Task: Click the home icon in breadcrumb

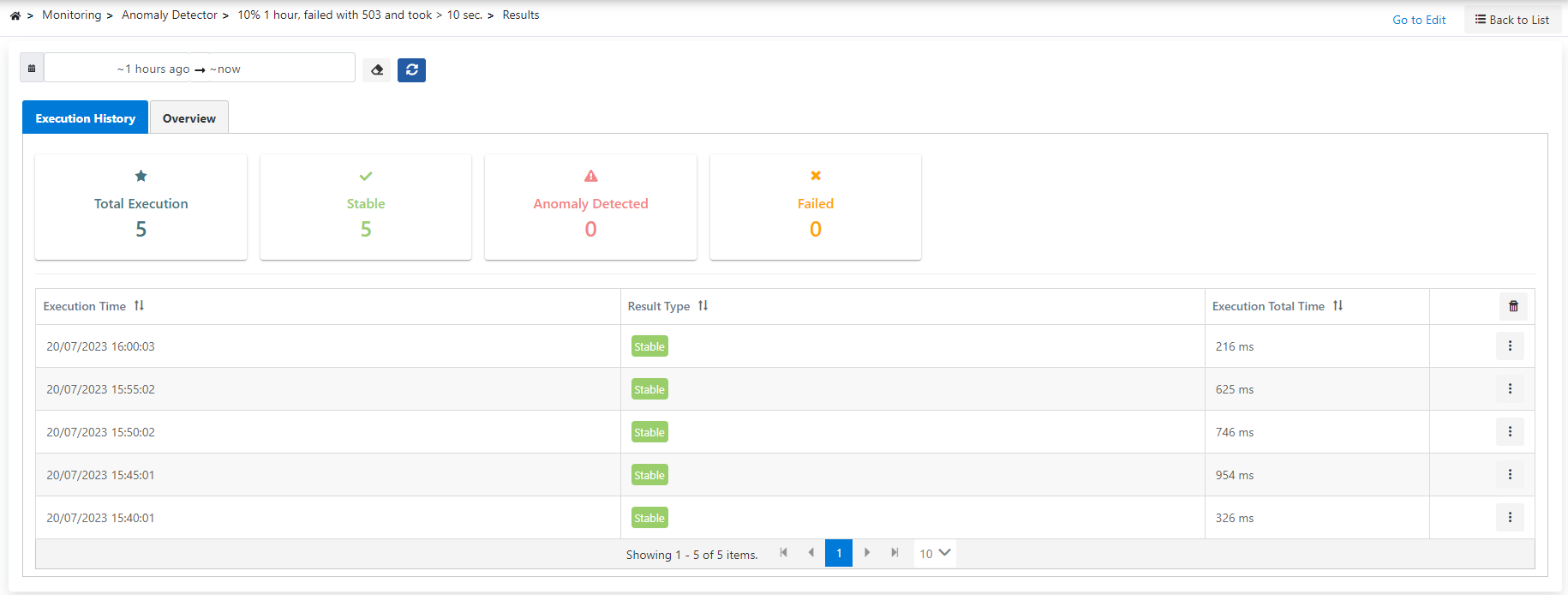Action: [x=15, y=15]
